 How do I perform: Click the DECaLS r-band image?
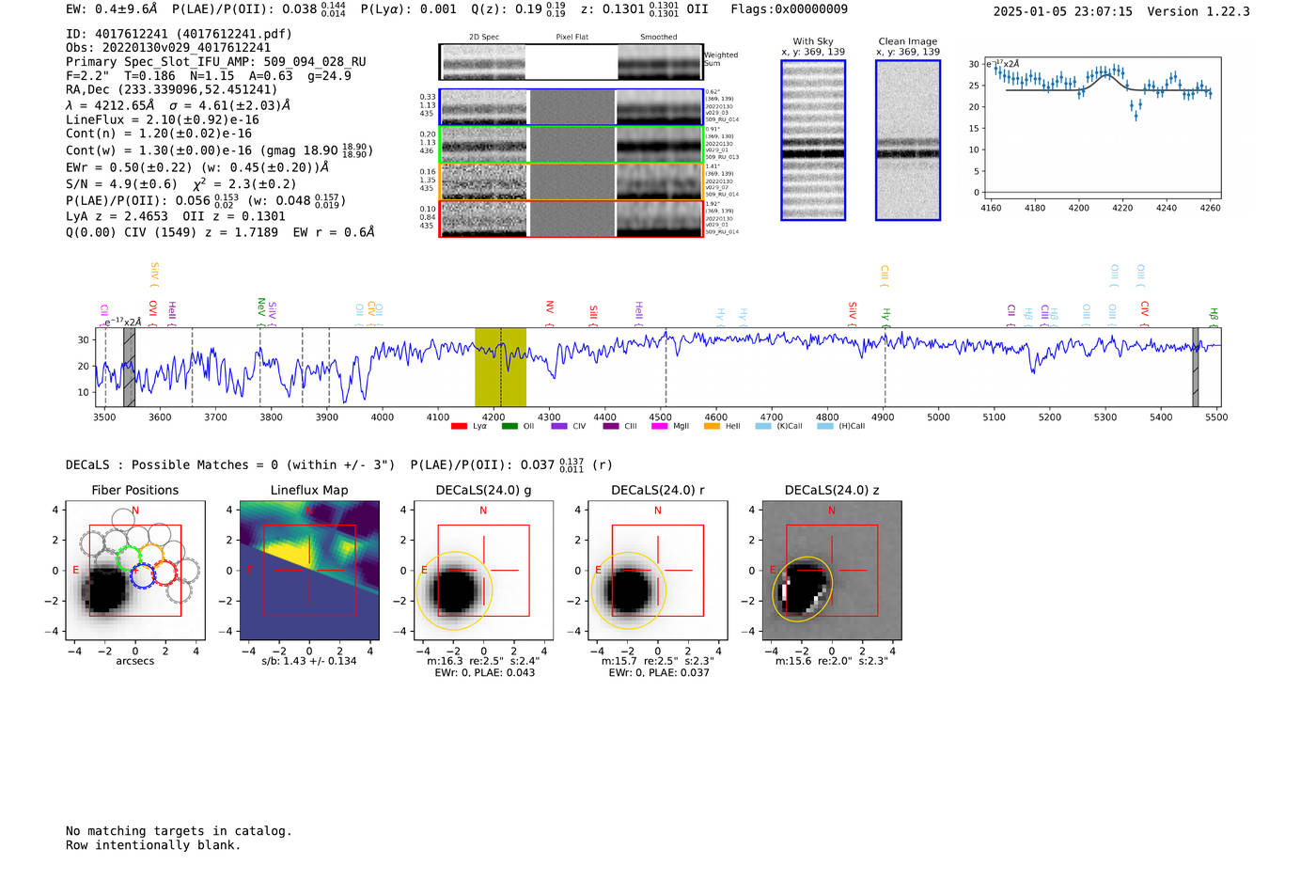tap(657, 571)
